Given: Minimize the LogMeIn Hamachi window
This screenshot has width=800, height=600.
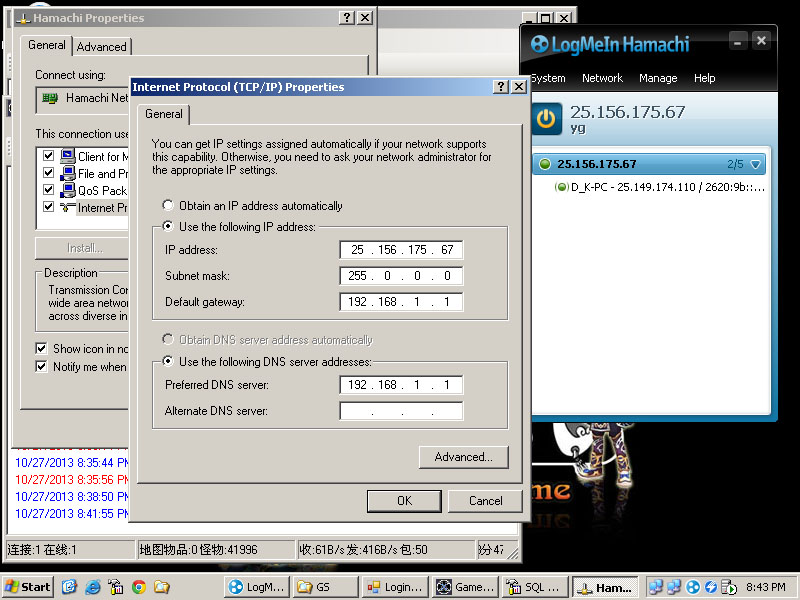Looking at the screenshot, I should point(738,41).
